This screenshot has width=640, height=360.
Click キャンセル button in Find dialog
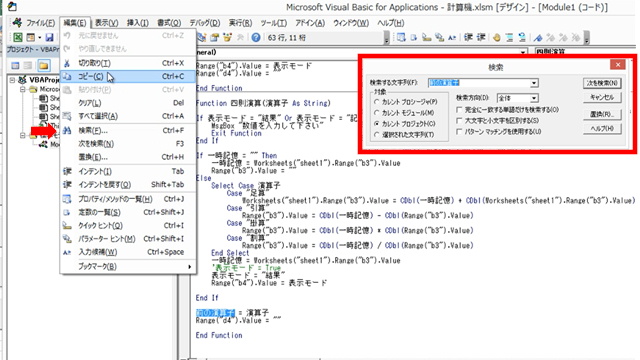[602, 98]
